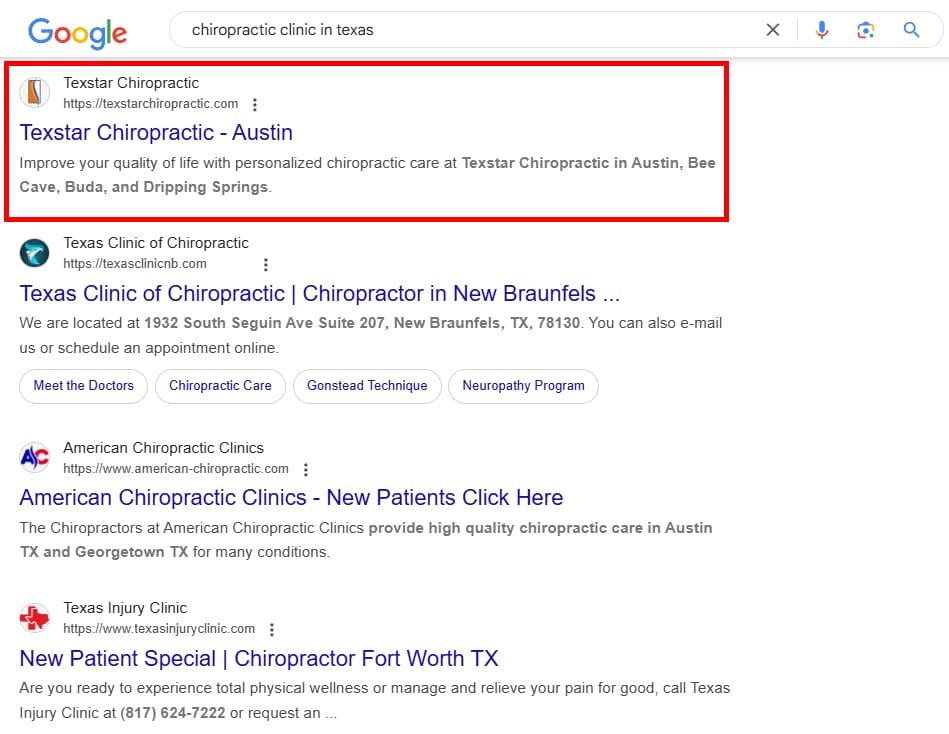Click the Texstar Chiropractic site name text

[x=131, y=83]
